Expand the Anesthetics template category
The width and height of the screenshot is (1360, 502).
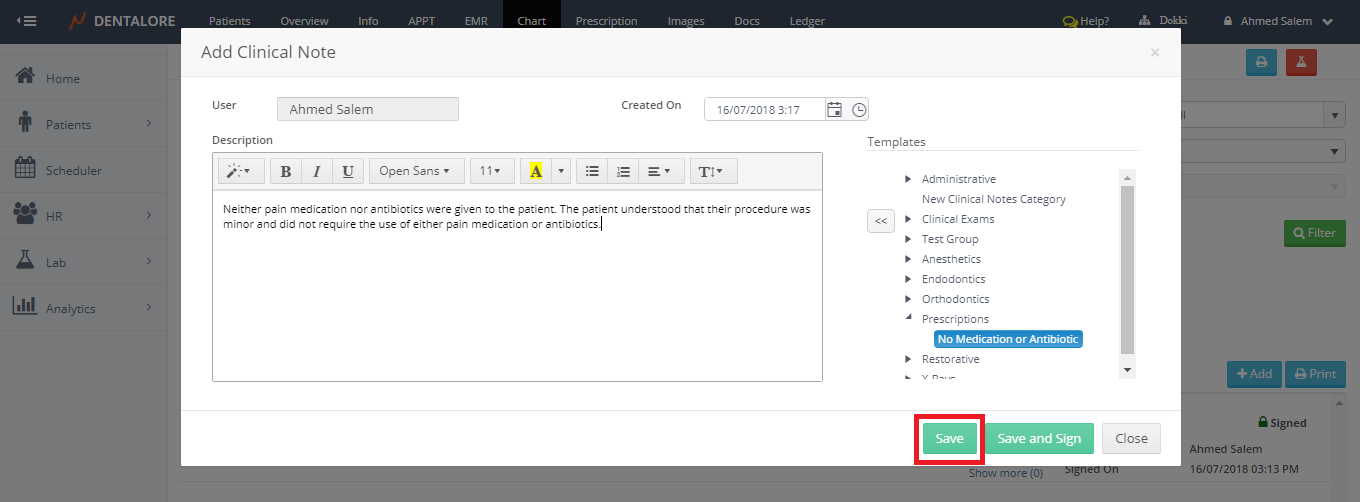(908, 259)
